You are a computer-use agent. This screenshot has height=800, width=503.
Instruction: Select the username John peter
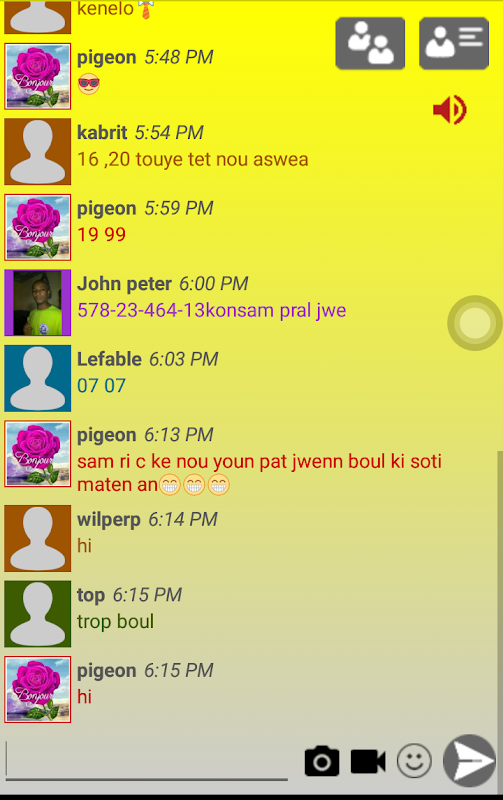coord(124,284)
